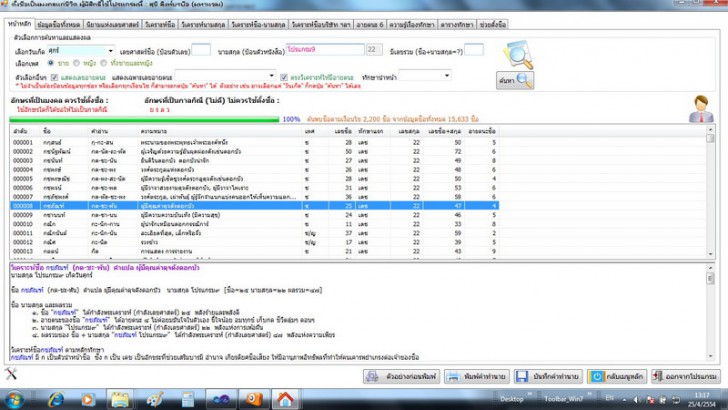Launch Internet Explorer from the taskbar
This screenshot has width=728, height=410.
(x=56, y=400)
